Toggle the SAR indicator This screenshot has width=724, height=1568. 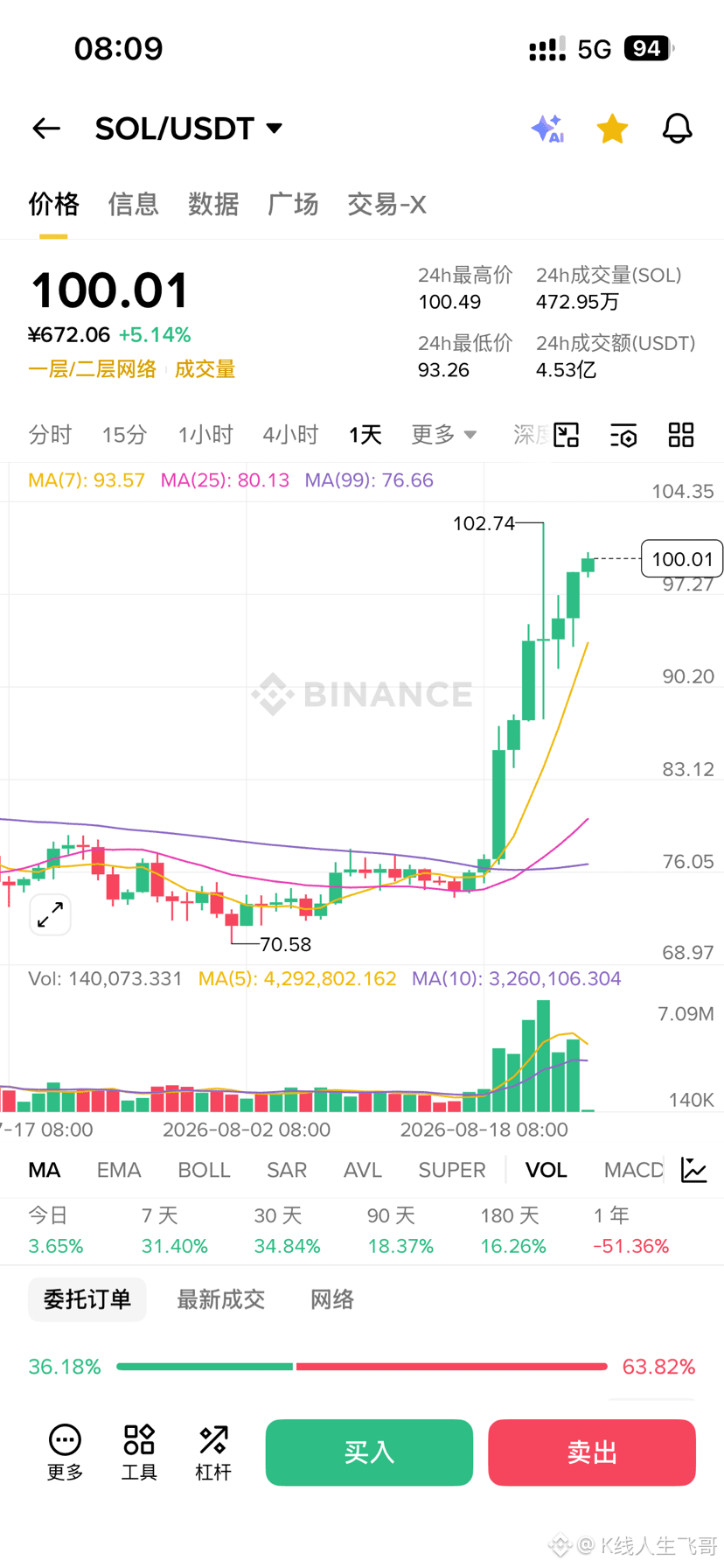tap(287, 1171)
